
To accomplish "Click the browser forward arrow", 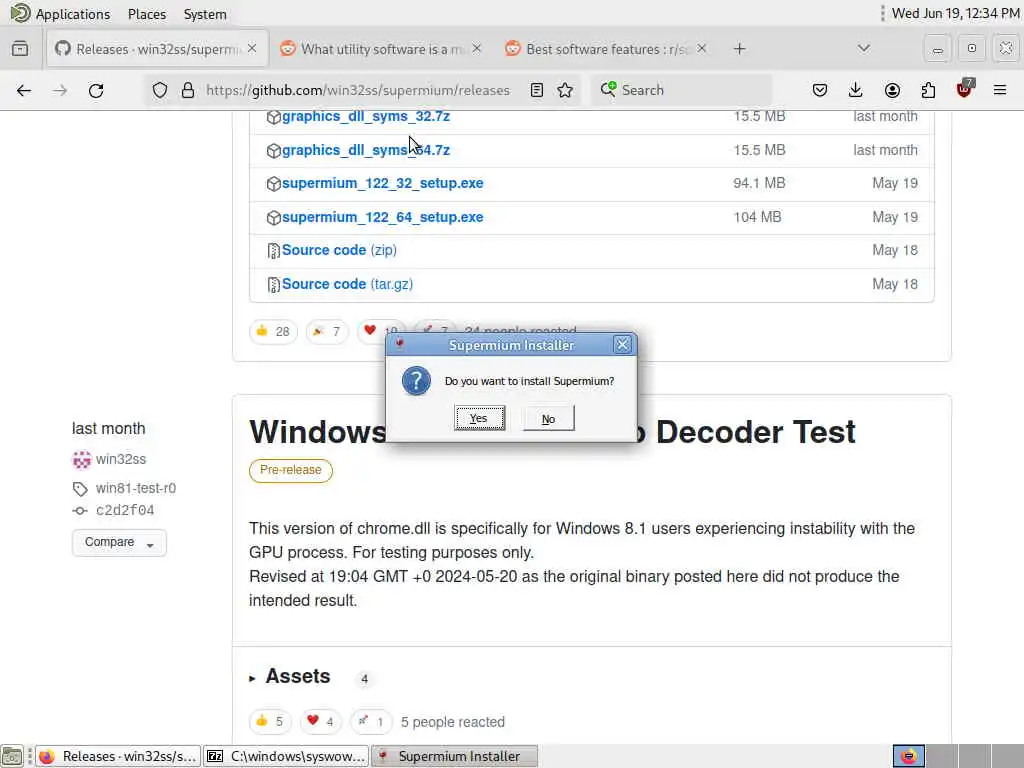I will [x=59, y=90].
